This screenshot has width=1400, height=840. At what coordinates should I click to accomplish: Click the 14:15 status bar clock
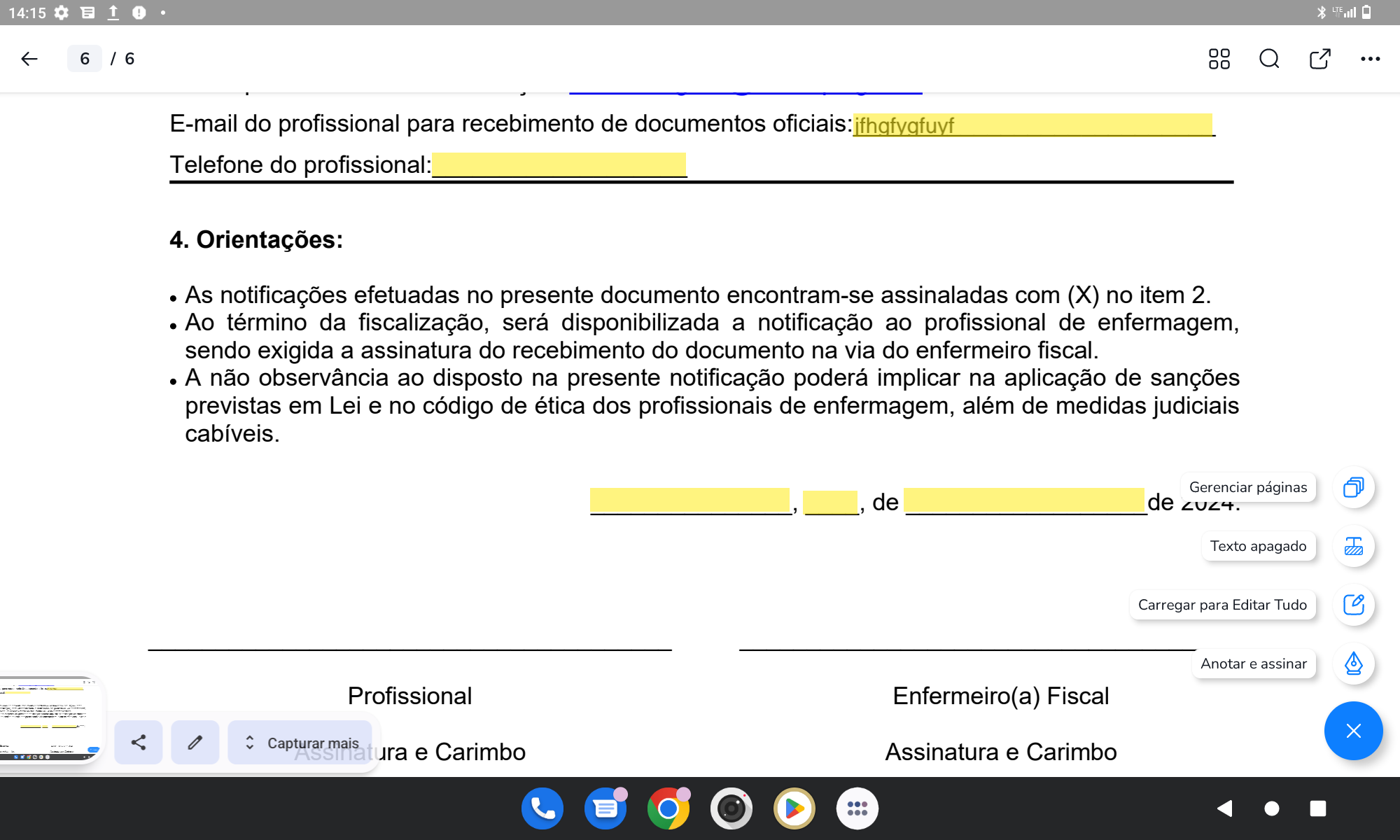point(27,13)
